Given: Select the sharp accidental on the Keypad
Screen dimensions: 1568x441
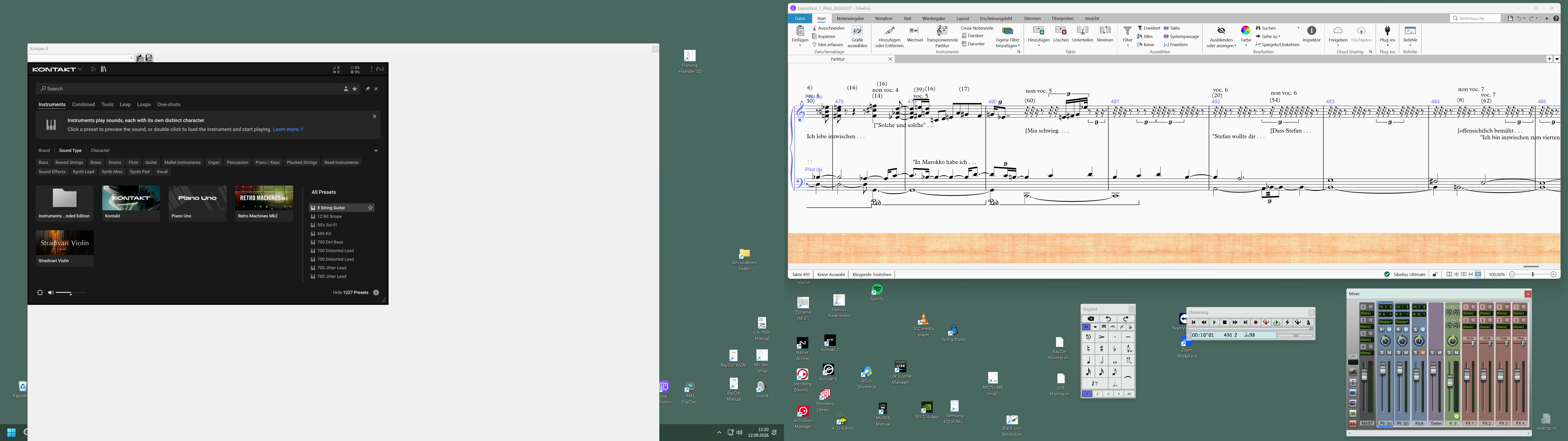Looking at the screenshot, I should coord(1102,349).
